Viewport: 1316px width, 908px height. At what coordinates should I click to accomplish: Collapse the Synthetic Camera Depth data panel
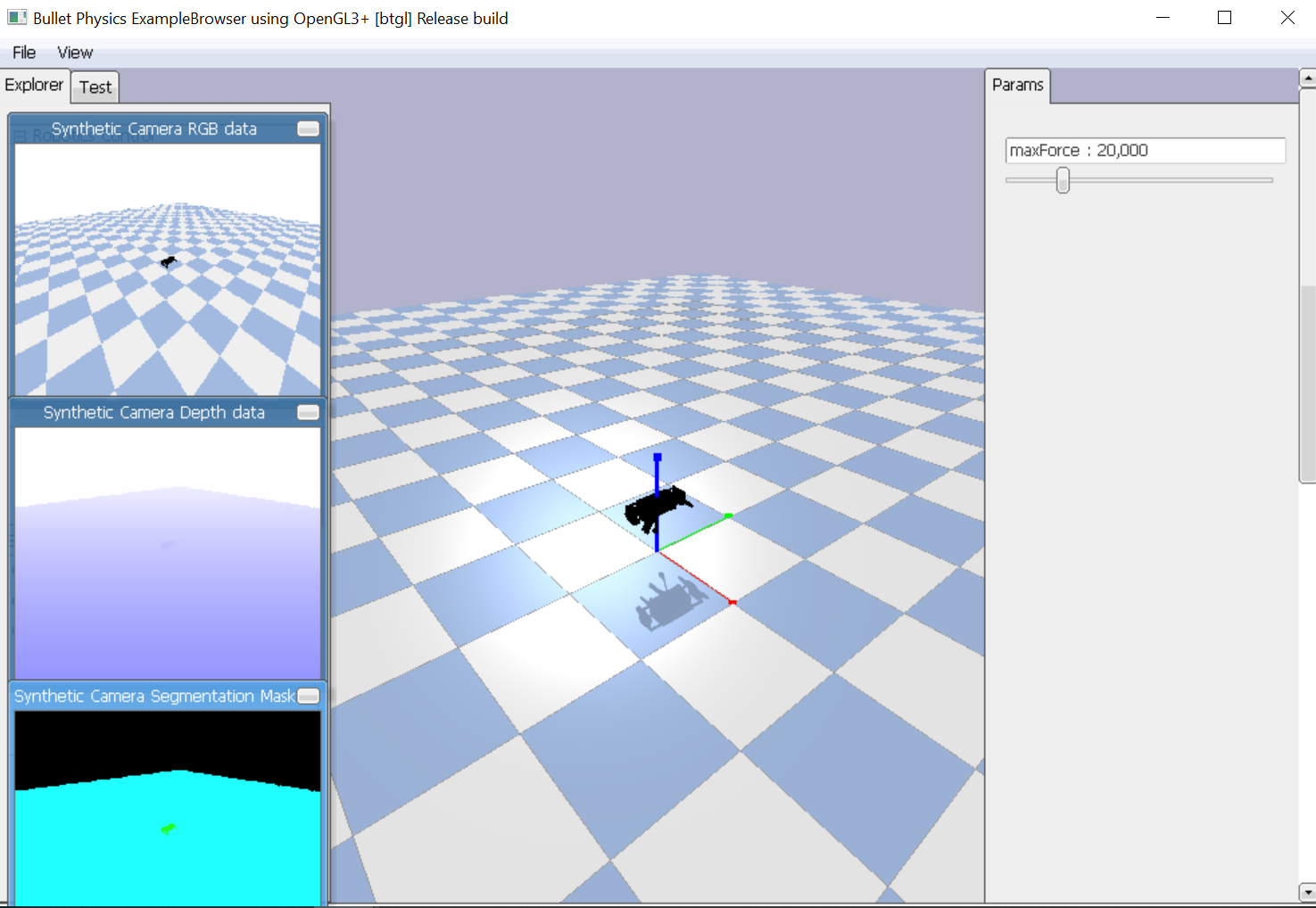click(308, 412)
